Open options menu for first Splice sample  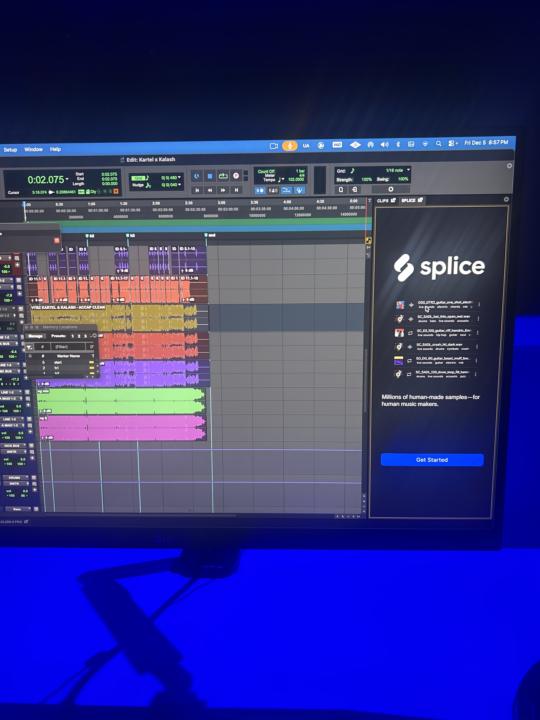[478, 304]
